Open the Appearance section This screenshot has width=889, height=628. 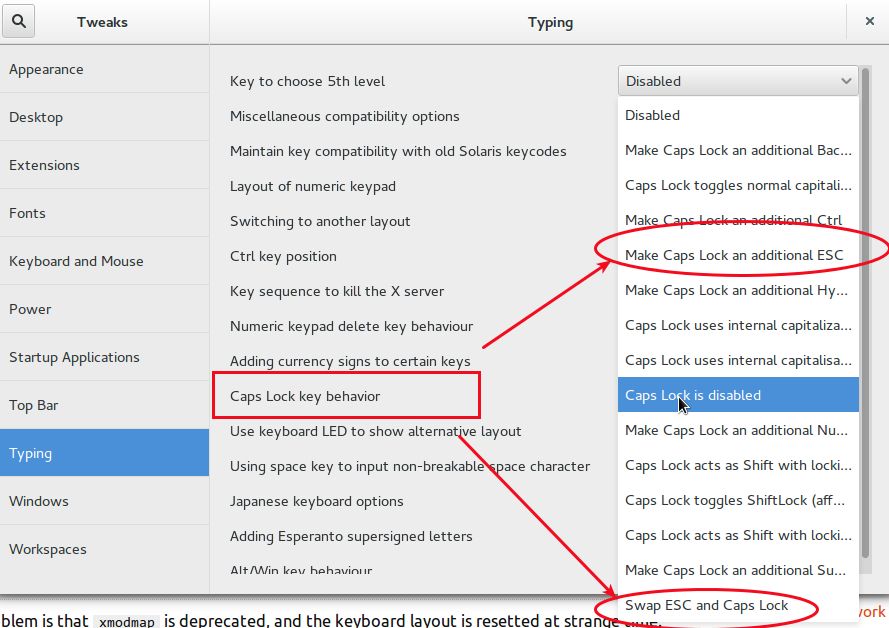[x=104, y=69]
